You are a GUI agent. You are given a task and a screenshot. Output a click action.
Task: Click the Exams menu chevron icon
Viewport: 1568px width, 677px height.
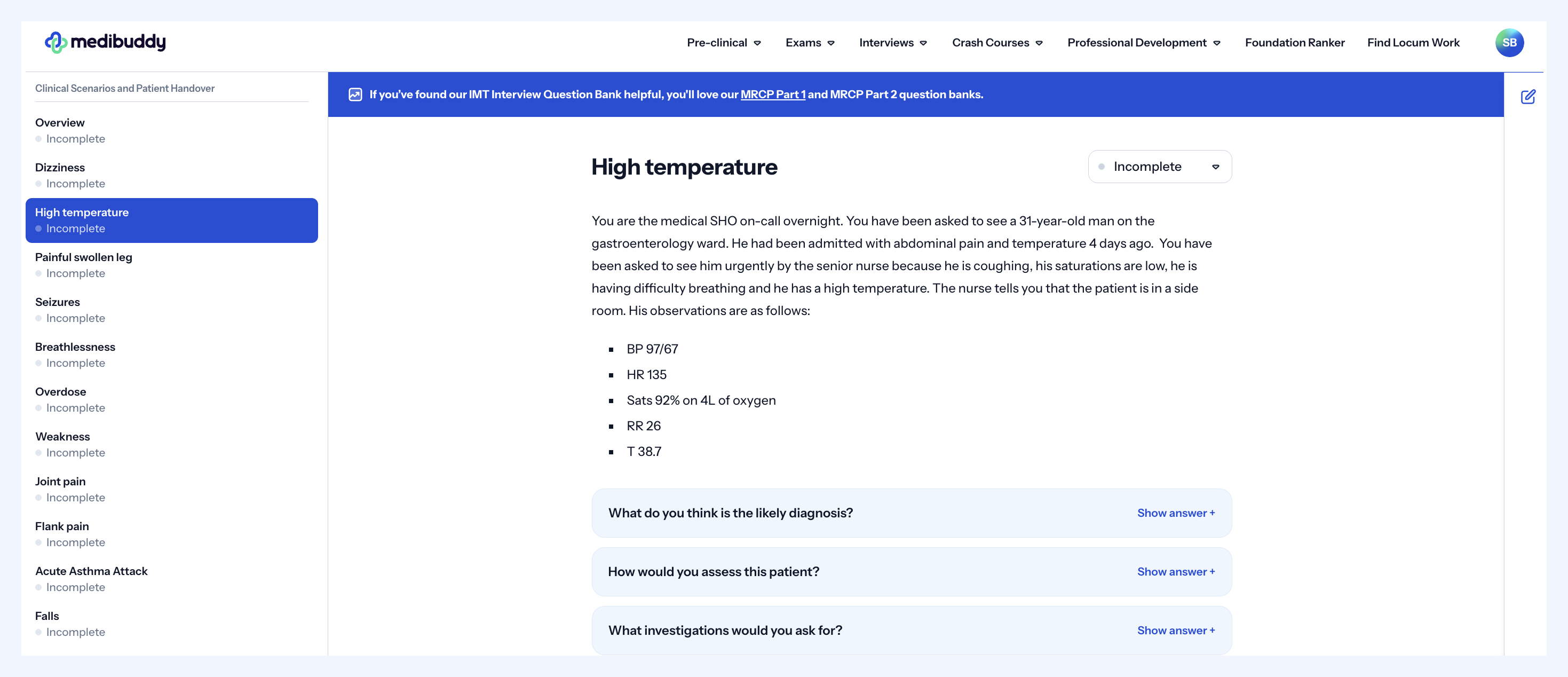[831, 43]
